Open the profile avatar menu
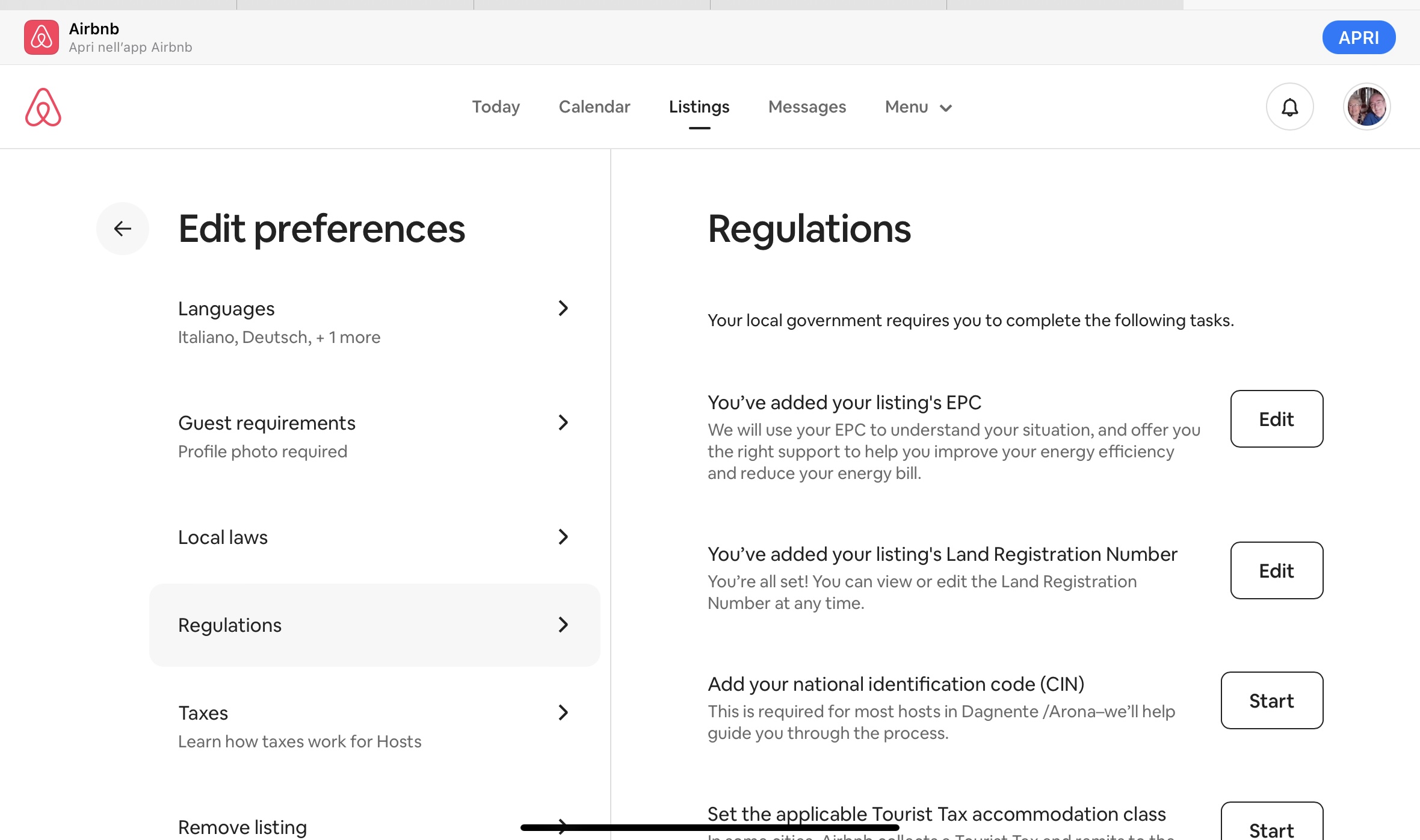Viewport: 1420px width, 840px height. point(1366,107)
